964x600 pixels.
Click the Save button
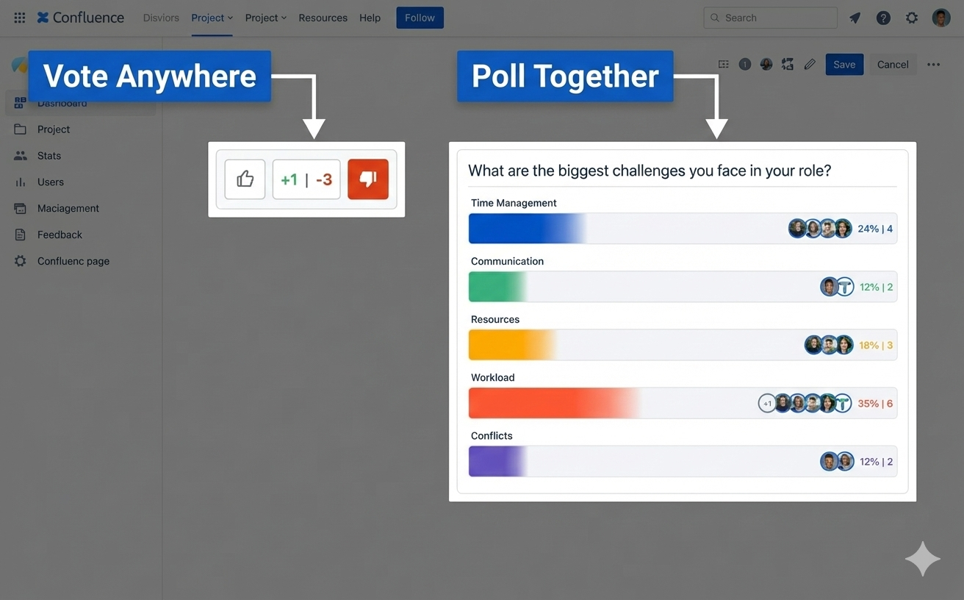[844, 64]
